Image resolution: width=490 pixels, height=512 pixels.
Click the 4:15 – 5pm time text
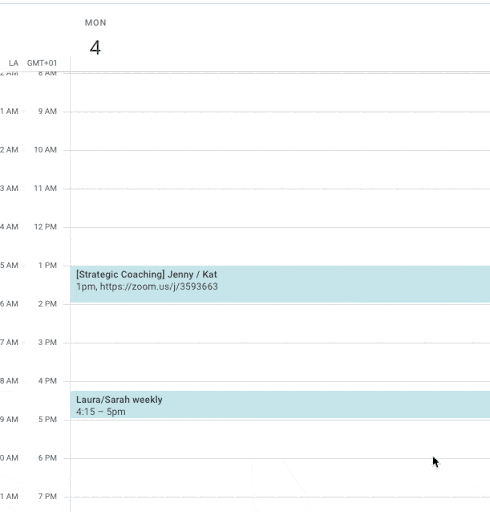(101, 412)
